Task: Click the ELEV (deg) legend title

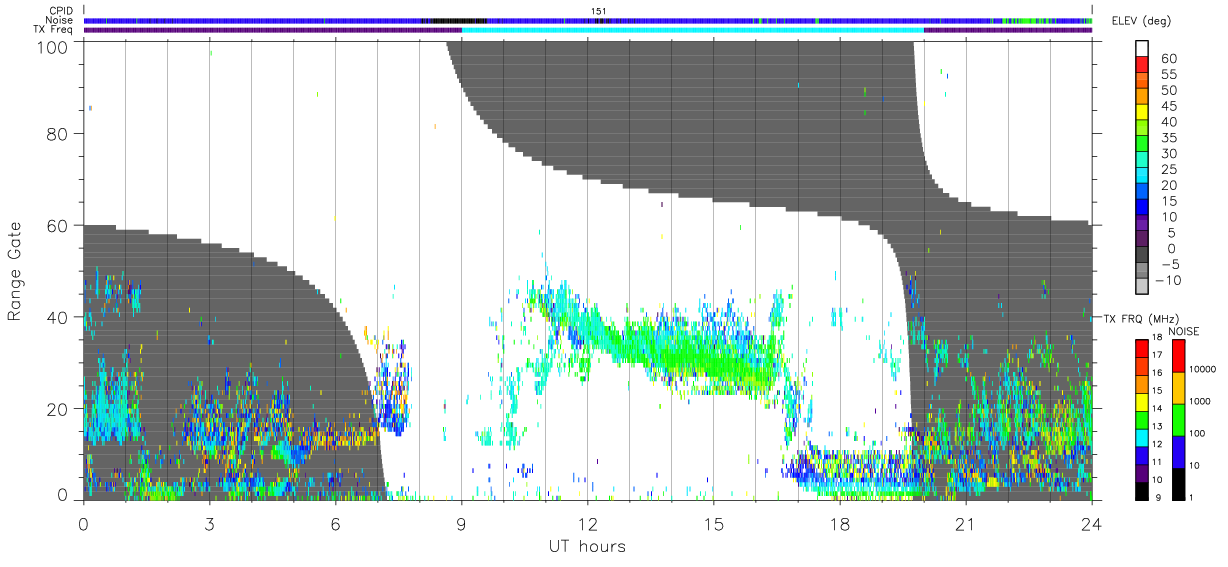Action: 1141,21
